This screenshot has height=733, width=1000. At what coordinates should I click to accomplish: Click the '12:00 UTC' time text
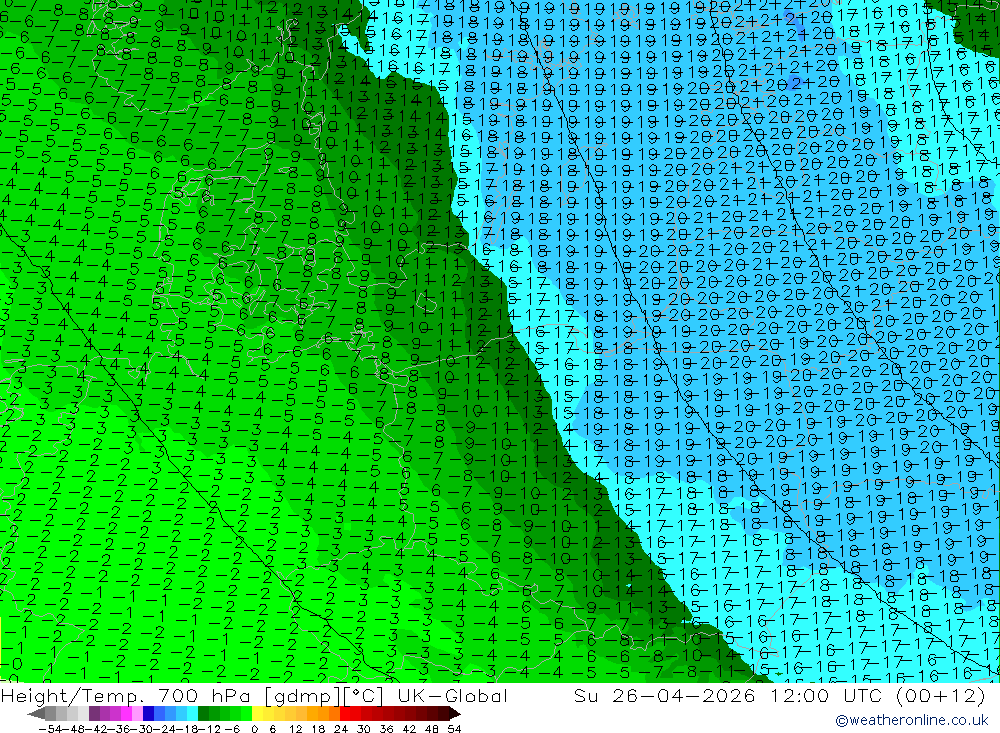[x=827, y=696]
